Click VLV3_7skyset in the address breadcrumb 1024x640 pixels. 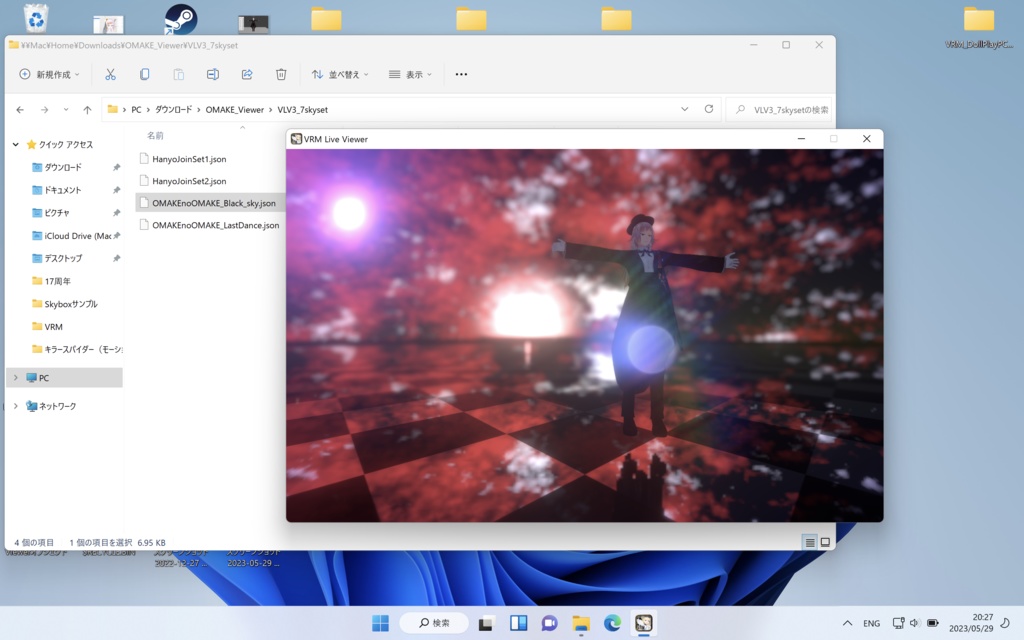[302, 110]
